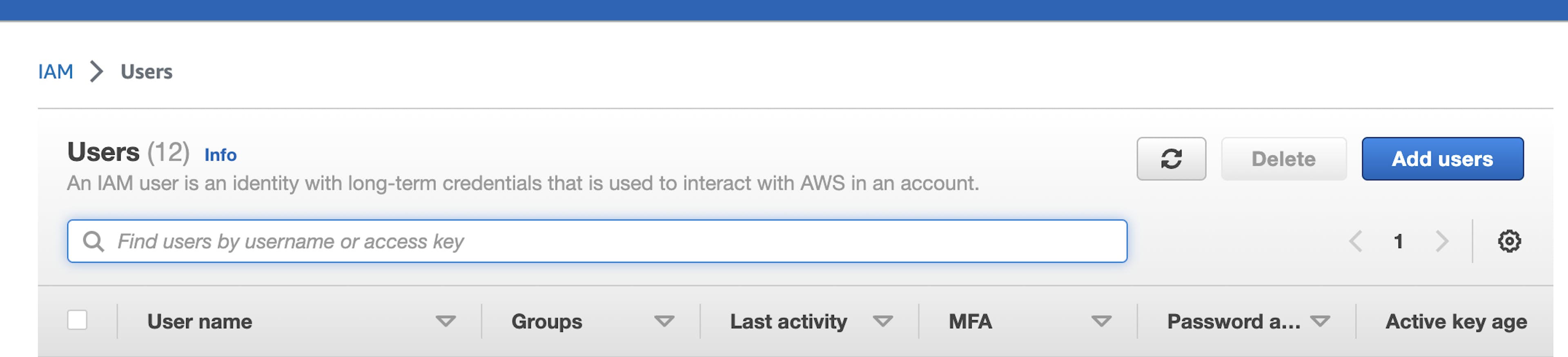This screenshot has width=1568, height=357.
Task: Go to previous page arrow
Action: tap(1356, 241)
